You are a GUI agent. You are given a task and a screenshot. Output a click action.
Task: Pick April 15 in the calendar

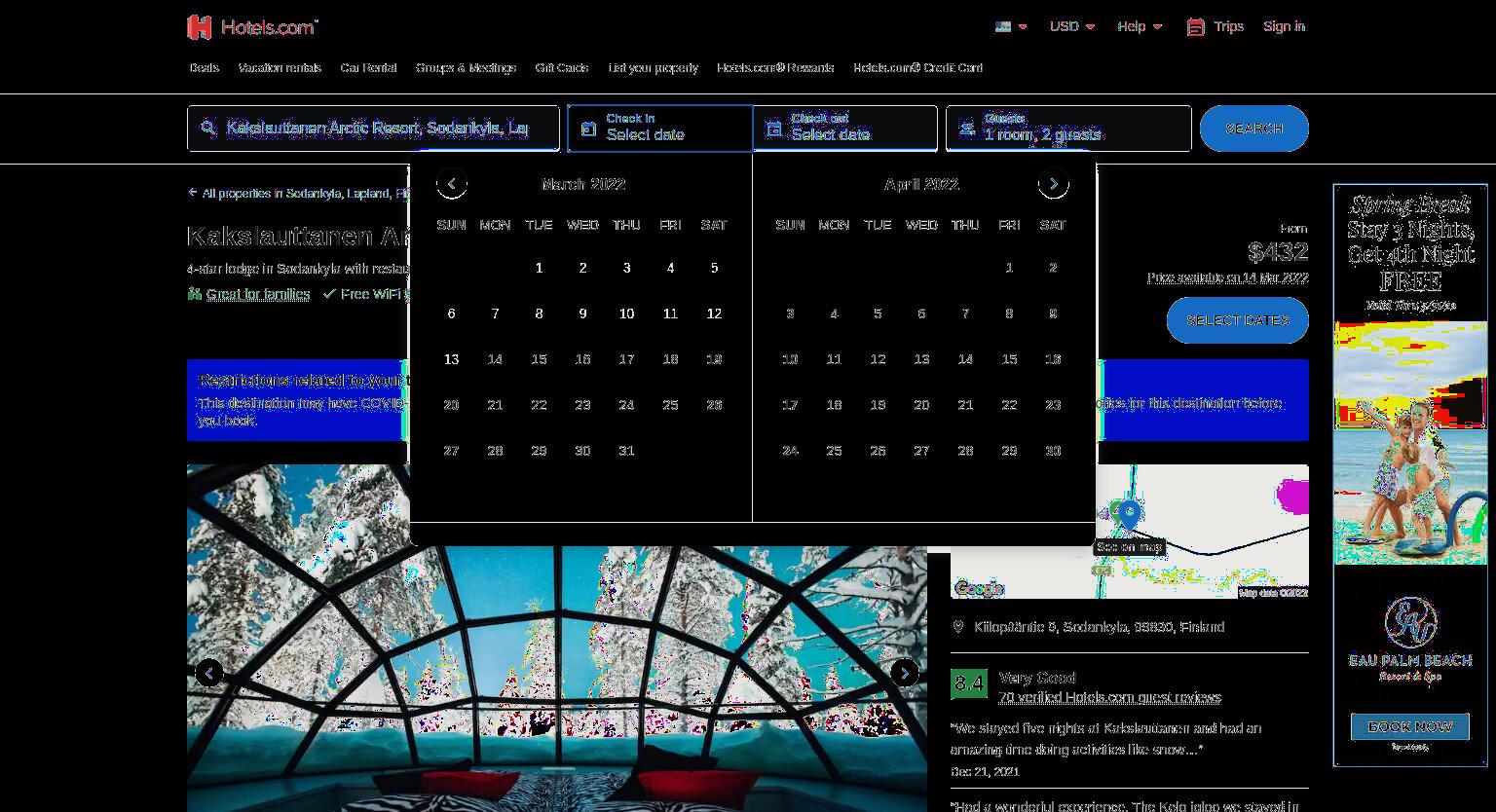pos(1009,359)
